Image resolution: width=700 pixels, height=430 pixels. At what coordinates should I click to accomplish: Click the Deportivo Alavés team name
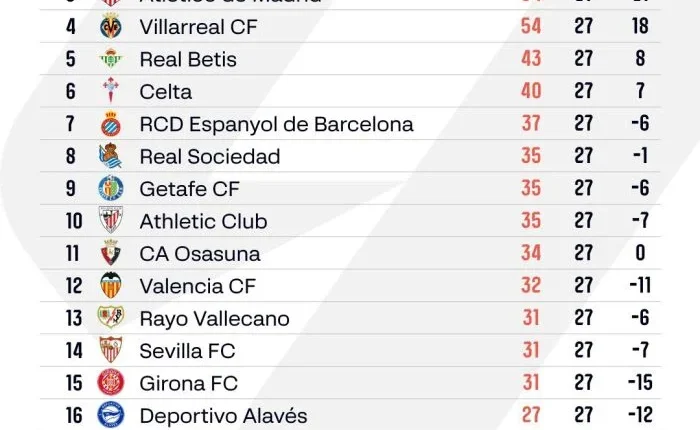[x=223, y=414]
